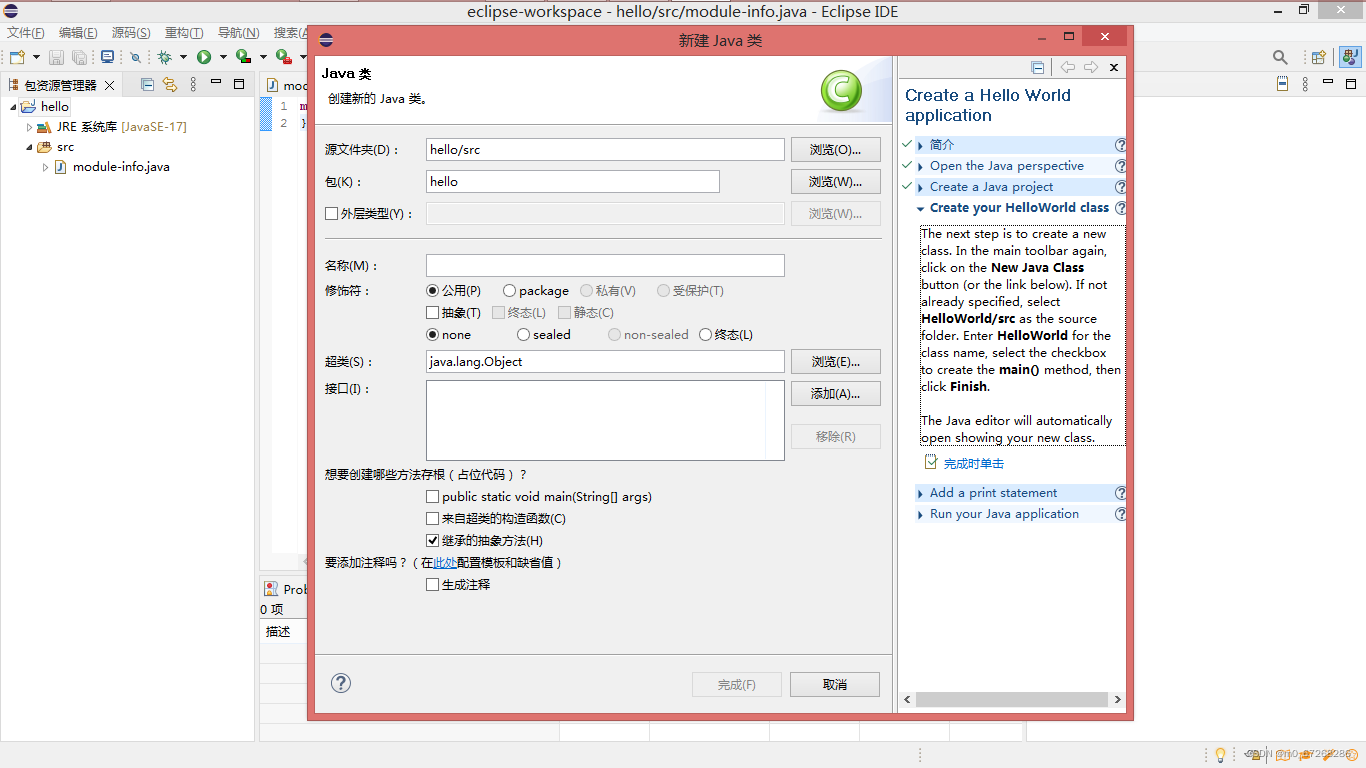Enable the 外层类型 enclosing type checkbox

click(332, 213)
